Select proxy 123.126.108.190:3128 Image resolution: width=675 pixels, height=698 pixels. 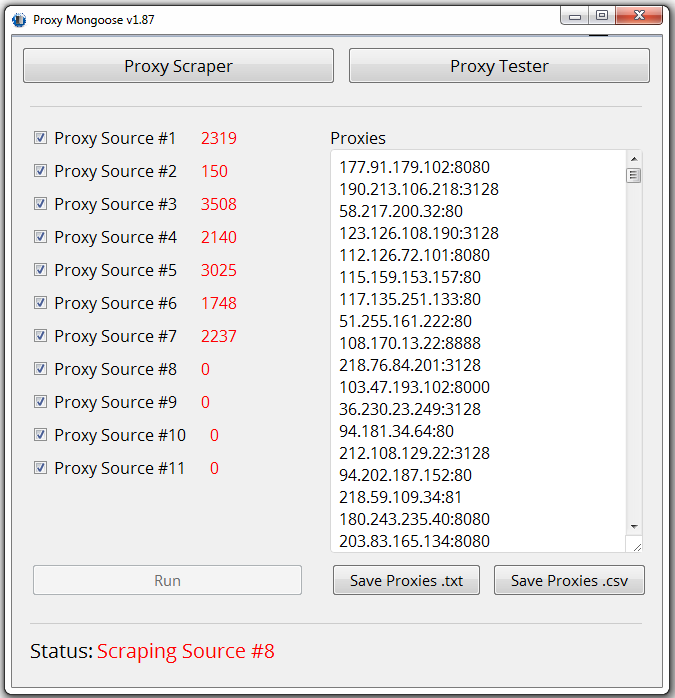click(x=419, y=233)
